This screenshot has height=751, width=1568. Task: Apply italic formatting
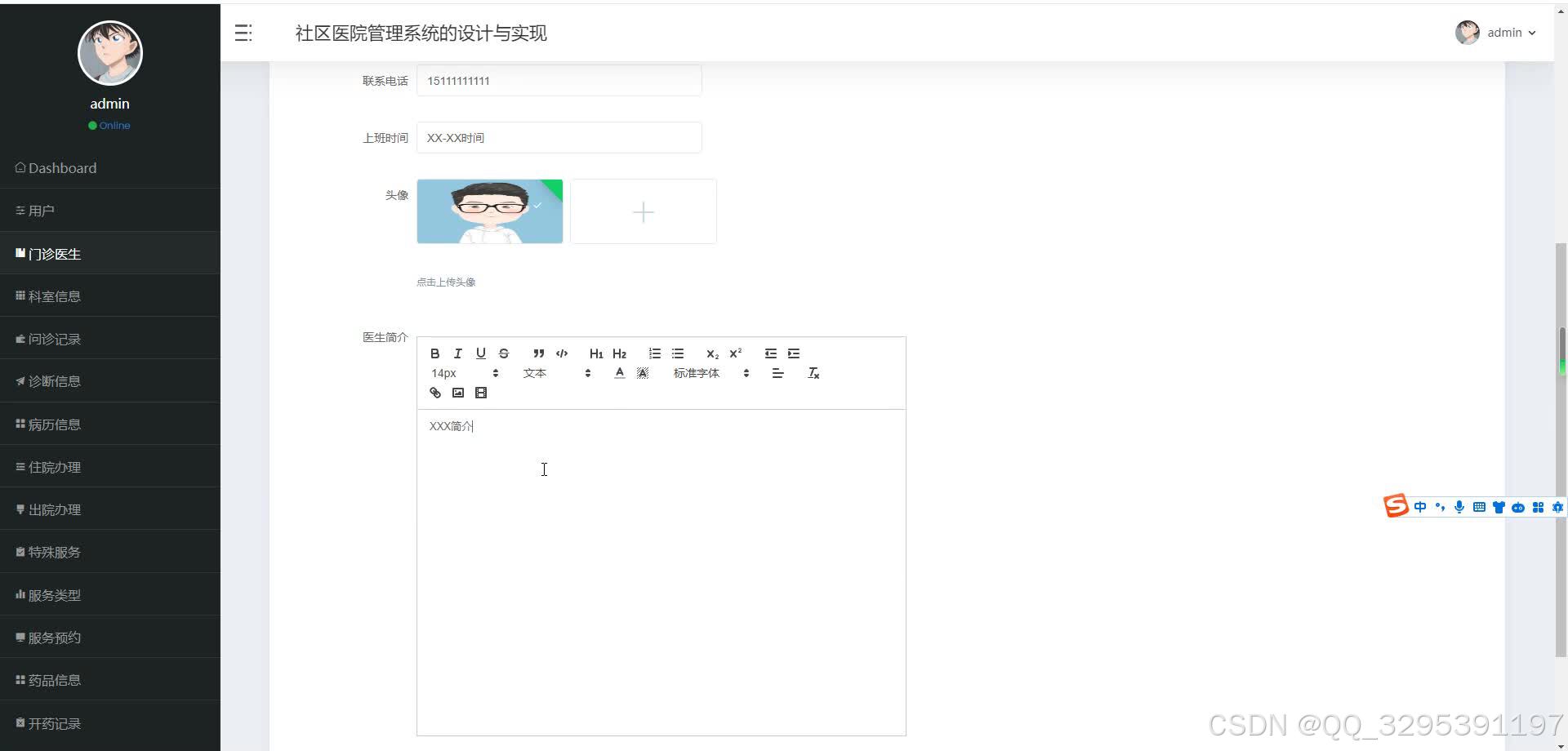pyautogui.click(x=457, y=353)
